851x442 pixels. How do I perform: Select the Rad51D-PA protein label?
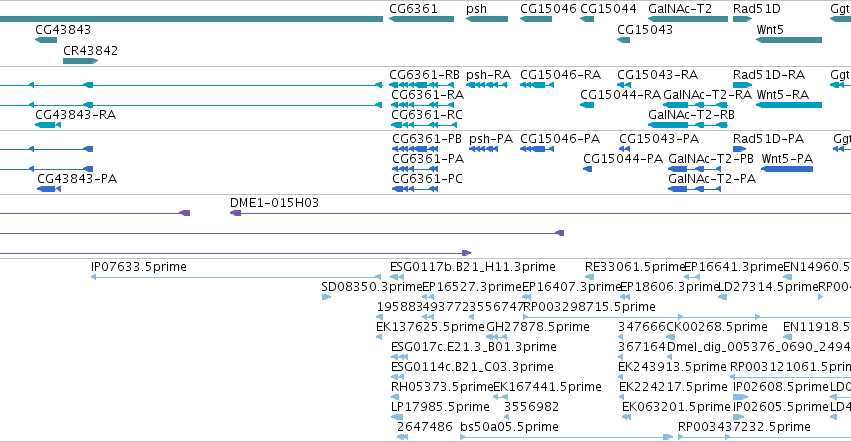(769, 139)
